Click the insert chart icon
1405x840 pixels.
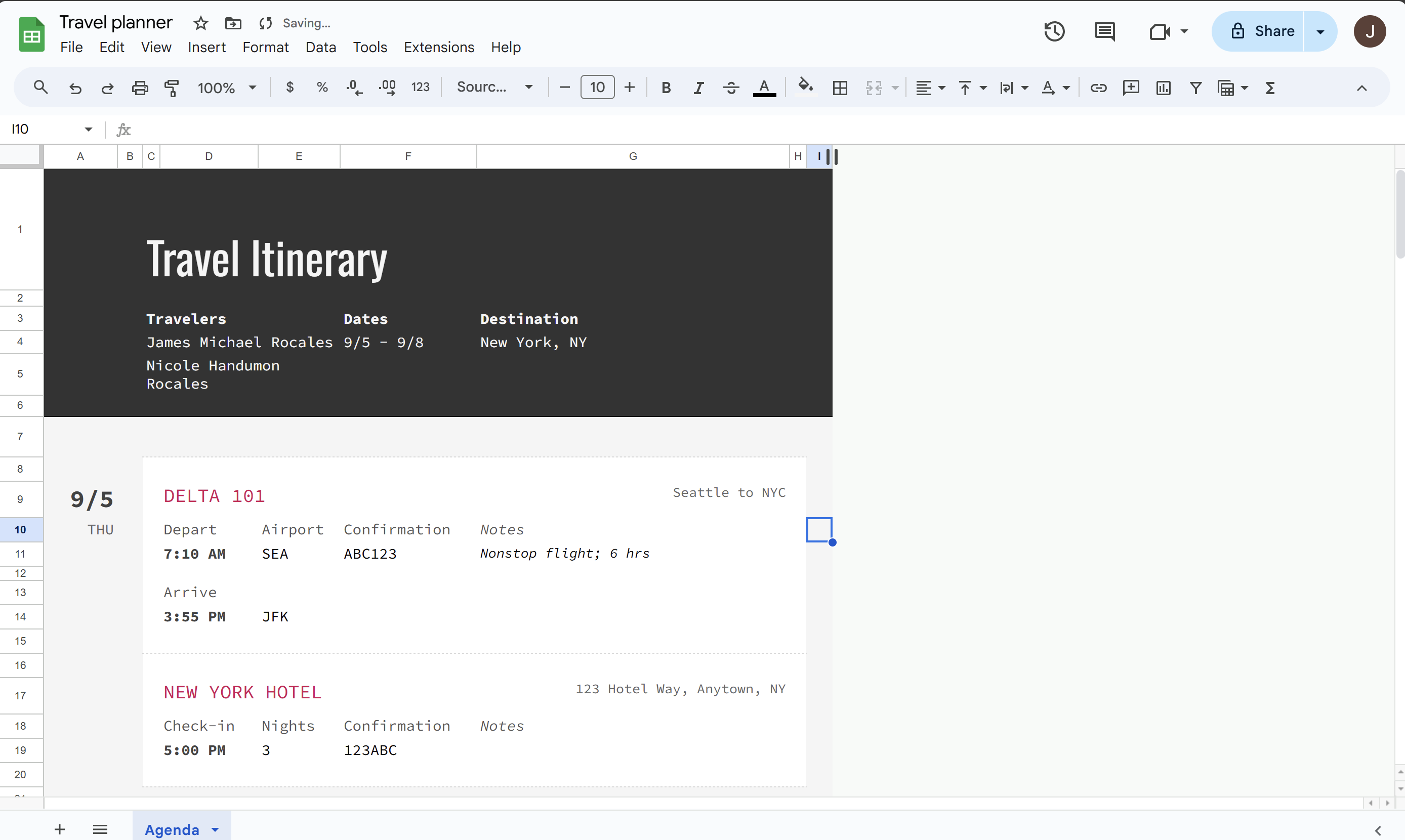1163,88
